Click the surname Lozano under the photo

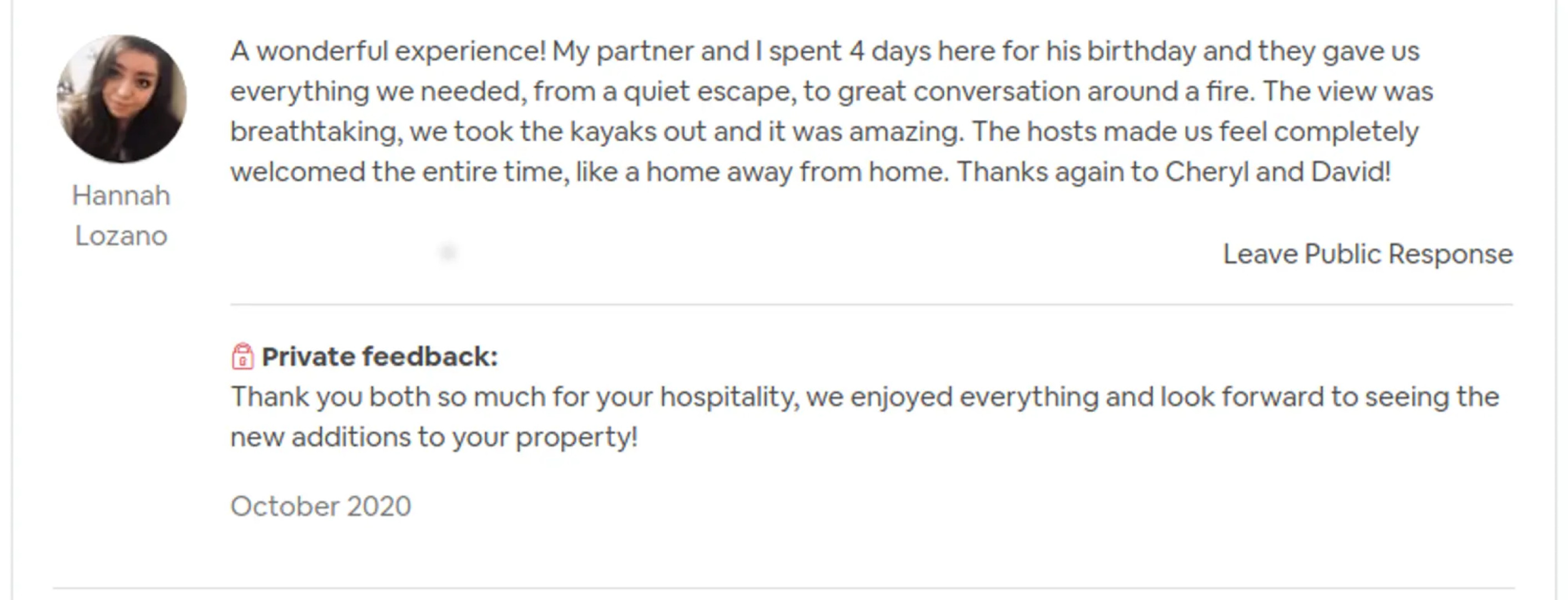[121, 236]
